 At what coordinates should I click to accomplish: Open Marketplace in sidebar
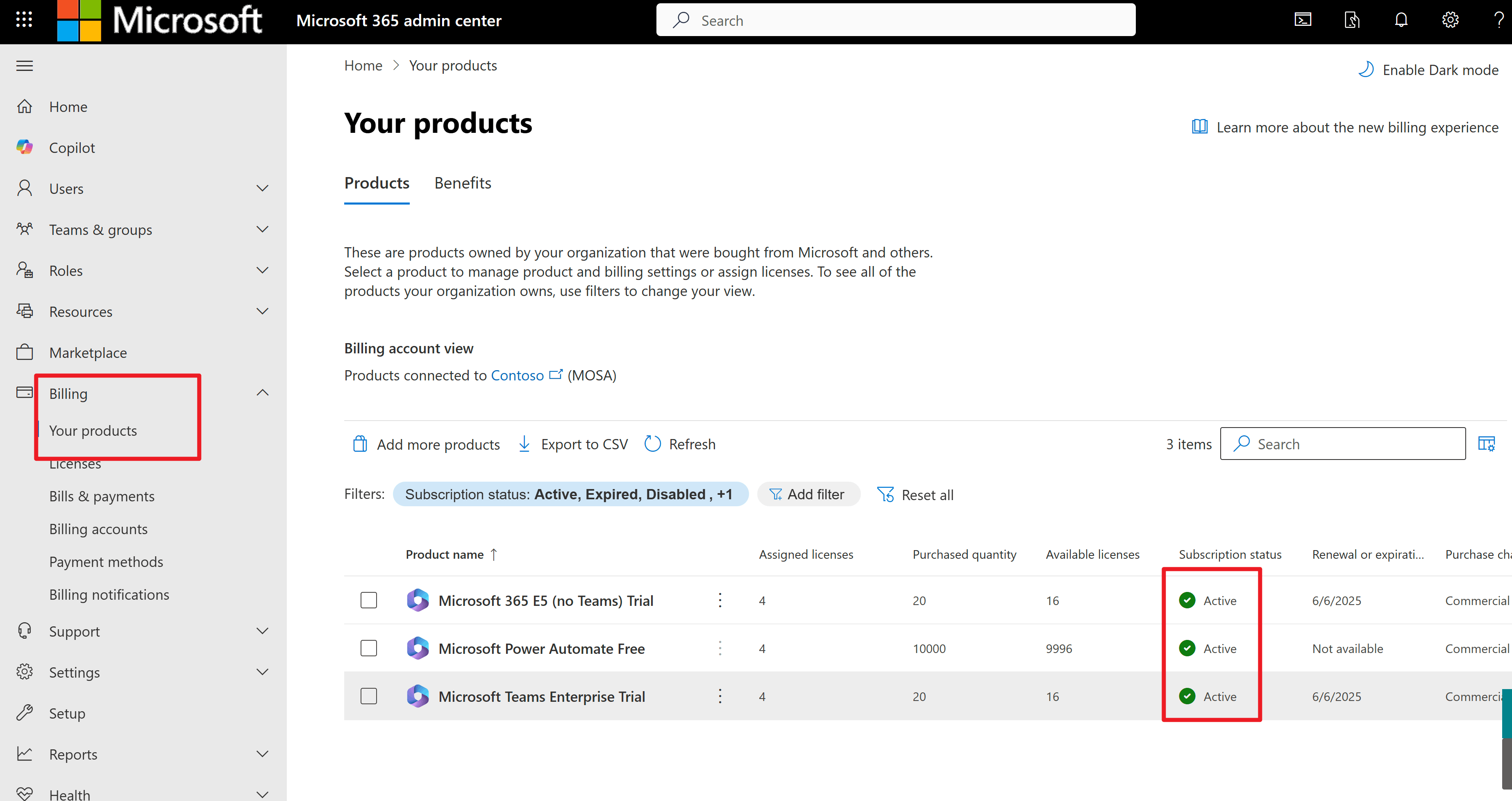tap(88, 353)
